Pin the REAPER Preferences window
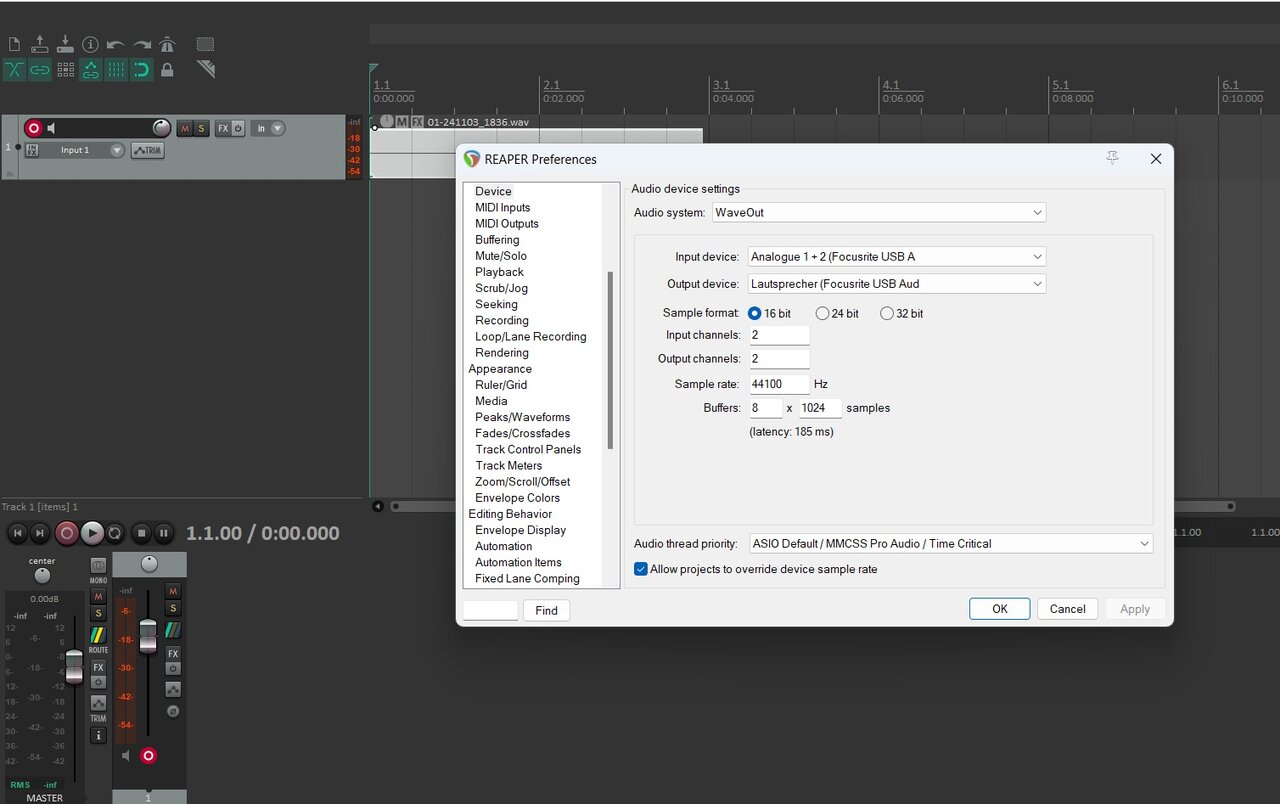 (x=1112, y=158)
